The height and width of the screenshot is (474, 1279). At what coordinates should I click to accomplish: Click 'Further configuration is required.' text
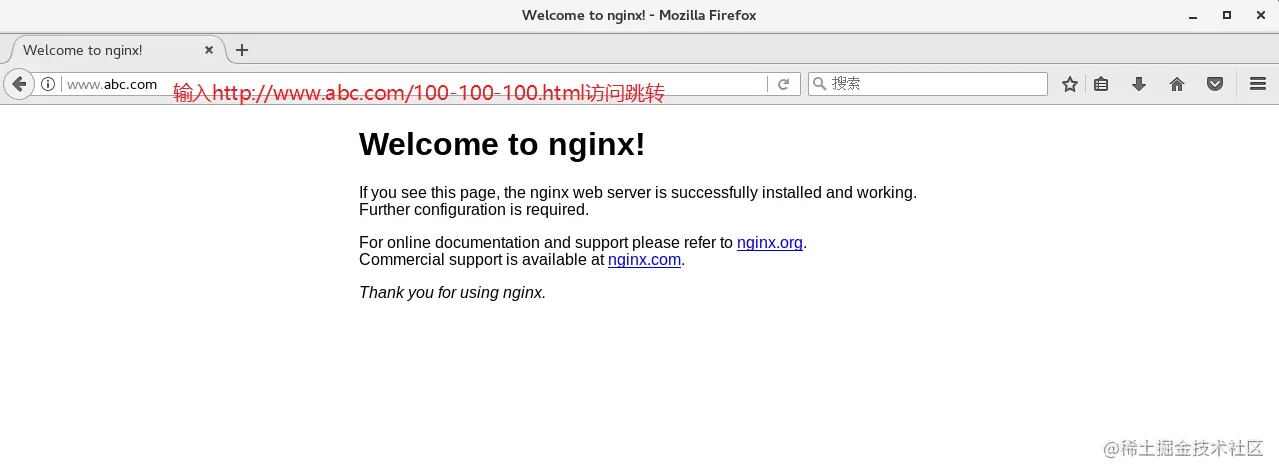pos(474,210)
